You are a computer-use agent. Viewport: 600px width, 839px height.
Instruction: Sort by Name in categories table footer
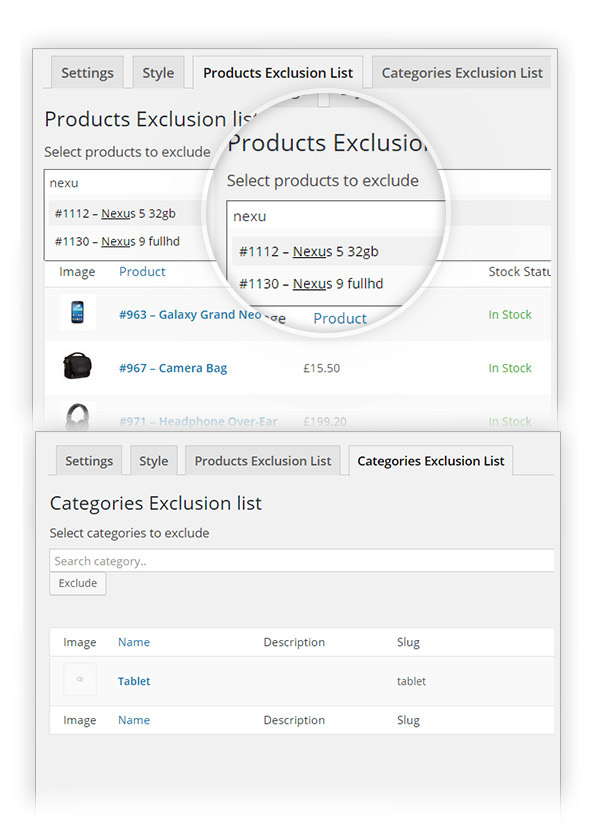(134, 720)
